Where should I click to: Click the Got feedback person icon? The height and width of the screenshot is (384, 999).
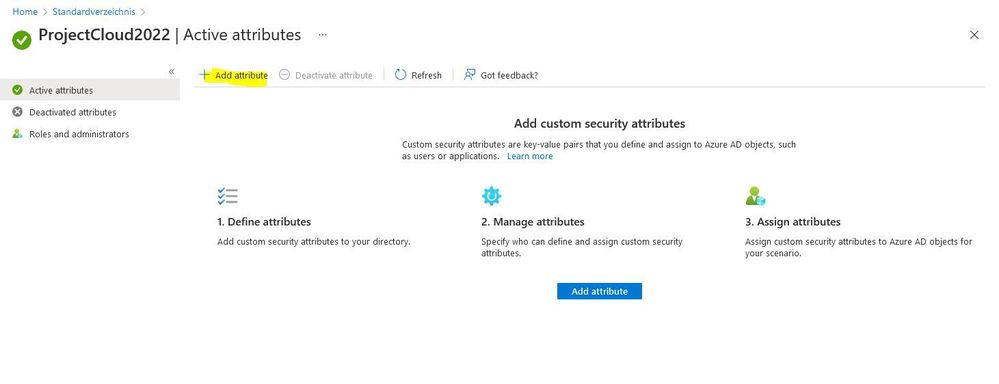click(470, 75)
